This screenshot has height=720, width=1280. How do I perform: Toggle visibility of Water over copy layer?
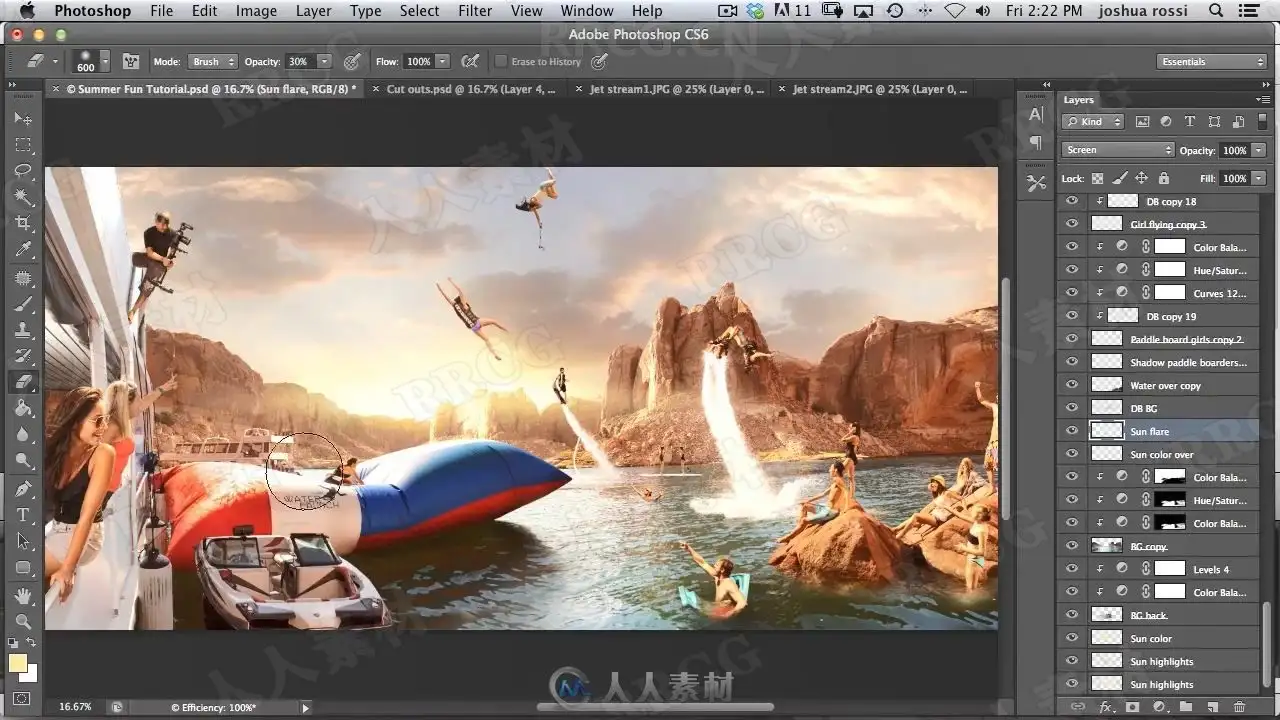point(1072,385)
